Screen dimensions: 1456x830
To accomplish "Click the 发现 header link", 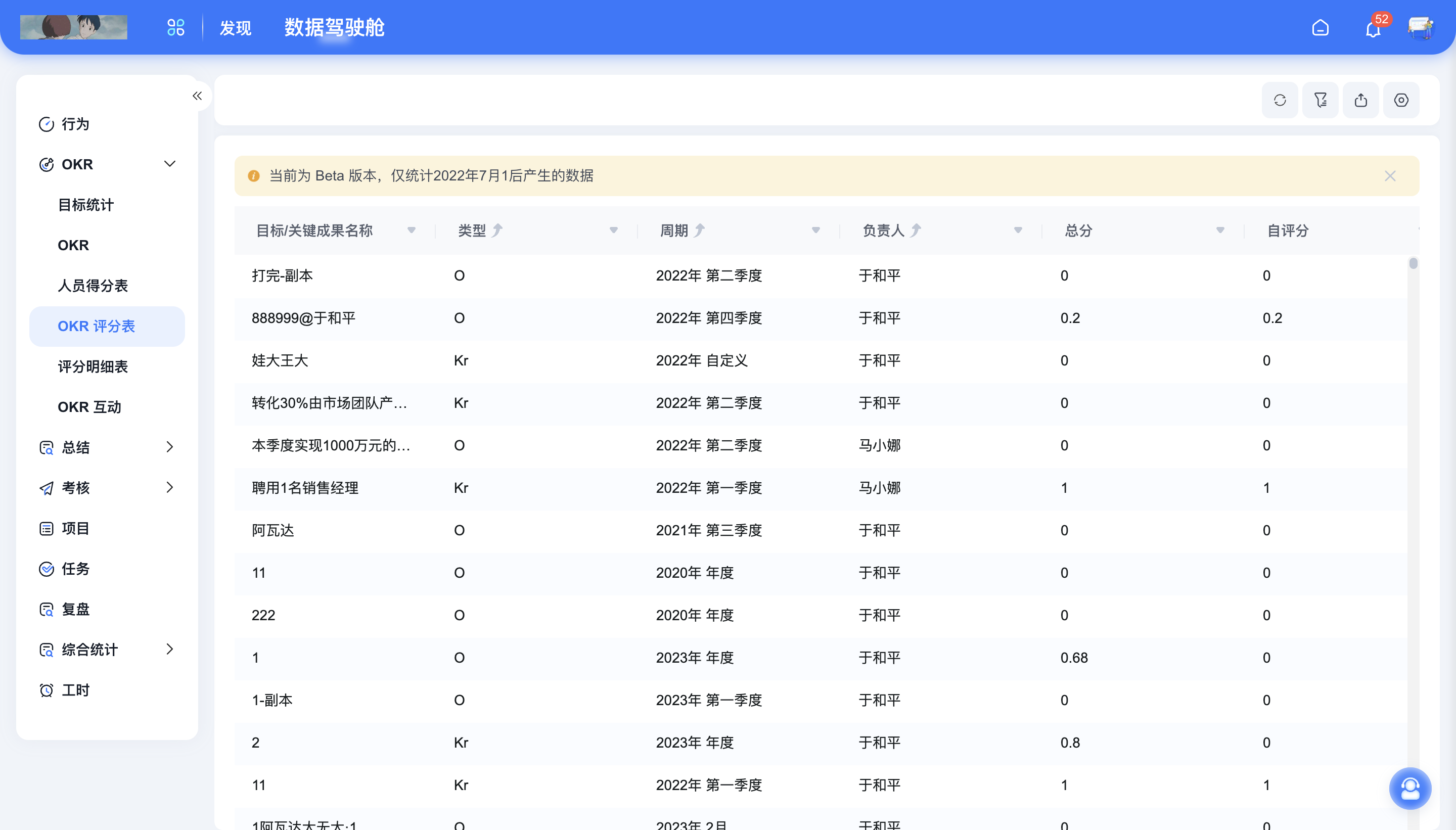I will pyautogui.click(x=236, y=27).
